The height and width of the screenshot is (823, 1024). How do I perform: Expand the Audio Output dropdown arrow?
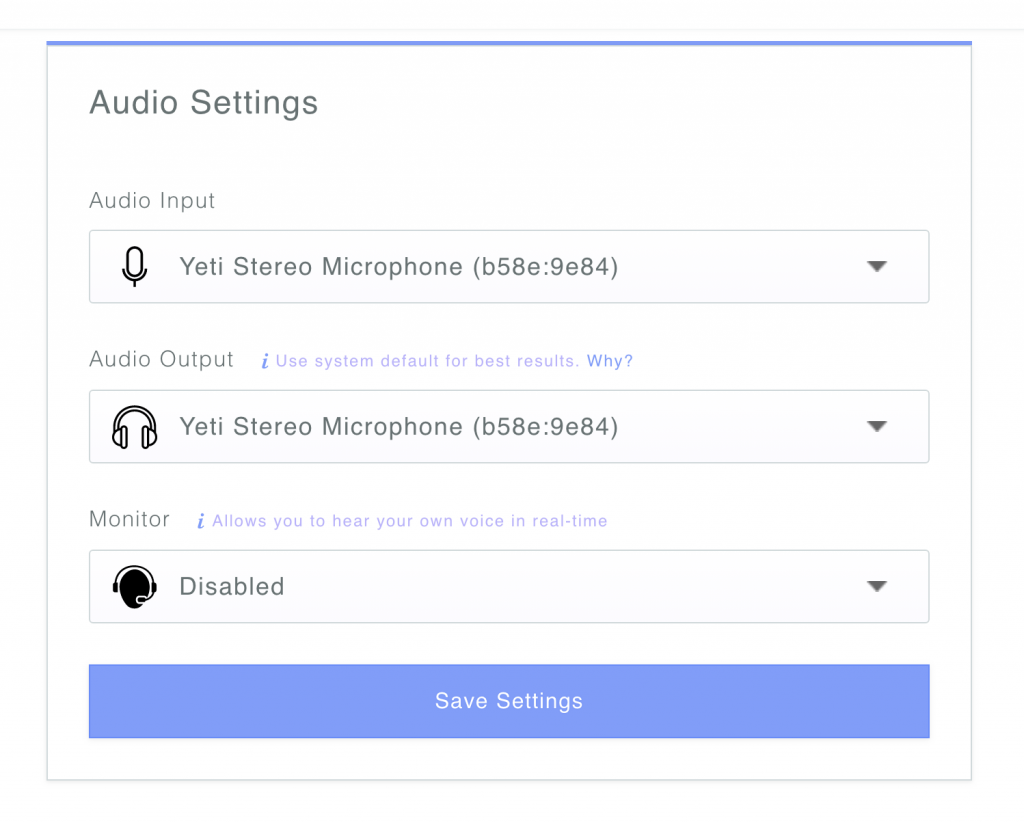[x=876, y=427]
